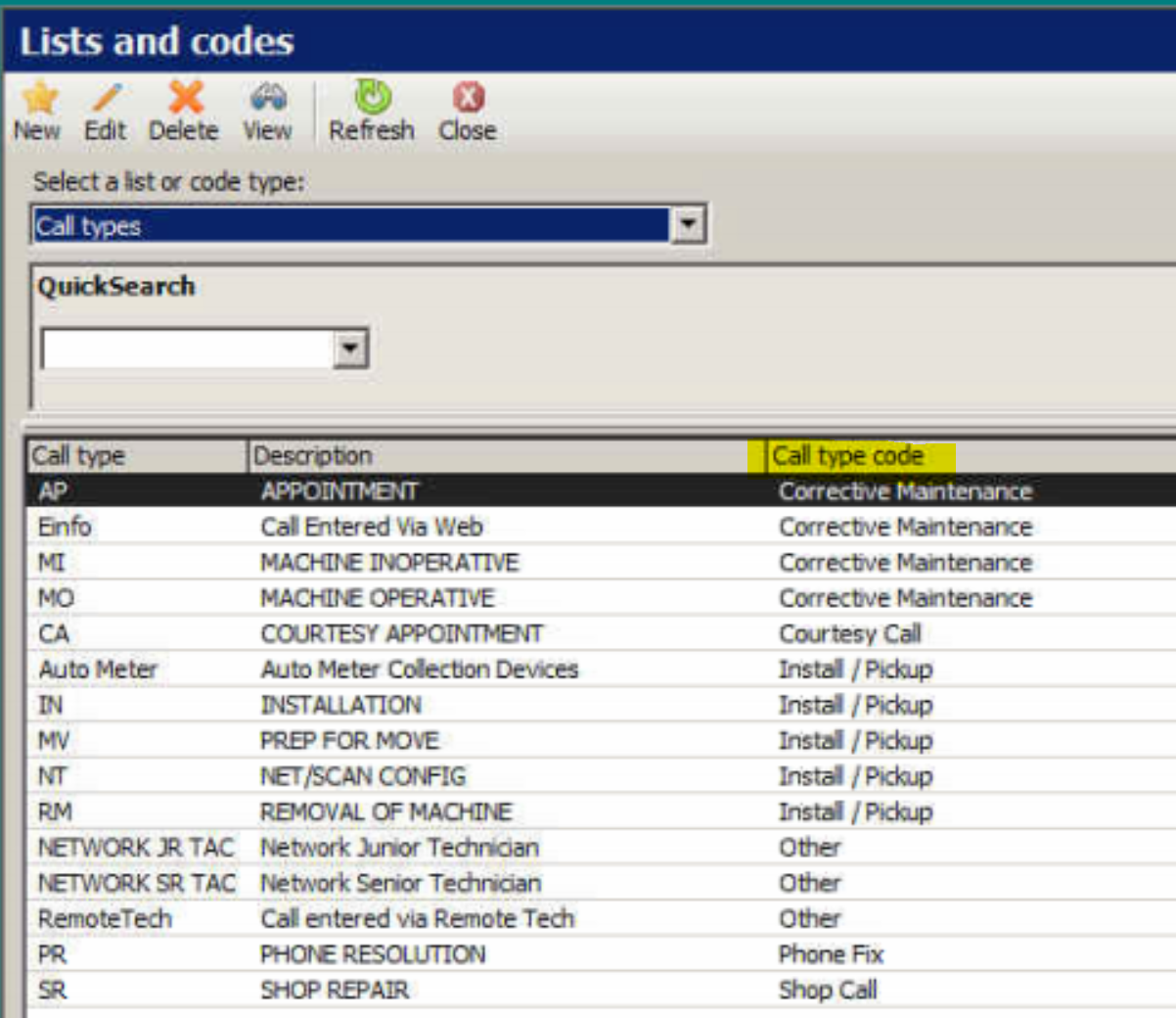Click COURTESY APPOINTMENT description cell
The width and height of the screenshot is (1176, 1018).
[401, 633]
